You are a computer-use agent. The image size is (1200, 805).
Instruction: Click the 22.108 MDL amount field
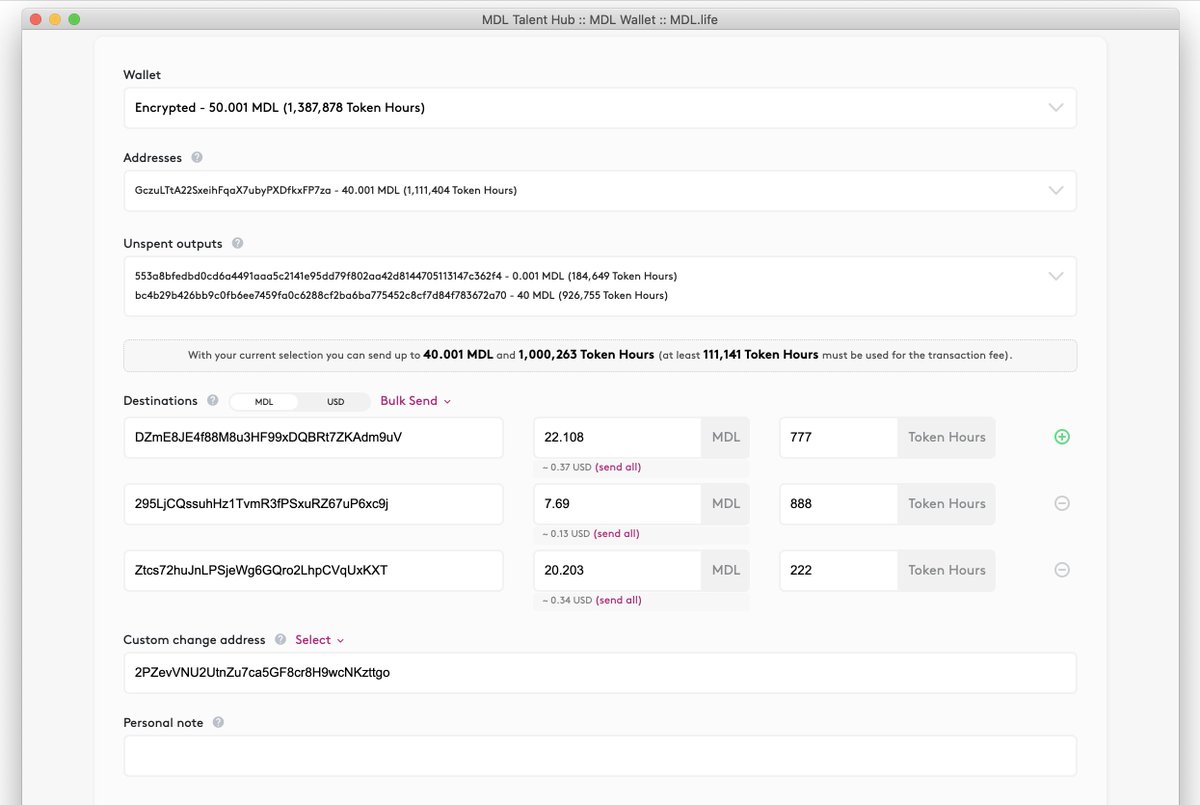617,438
